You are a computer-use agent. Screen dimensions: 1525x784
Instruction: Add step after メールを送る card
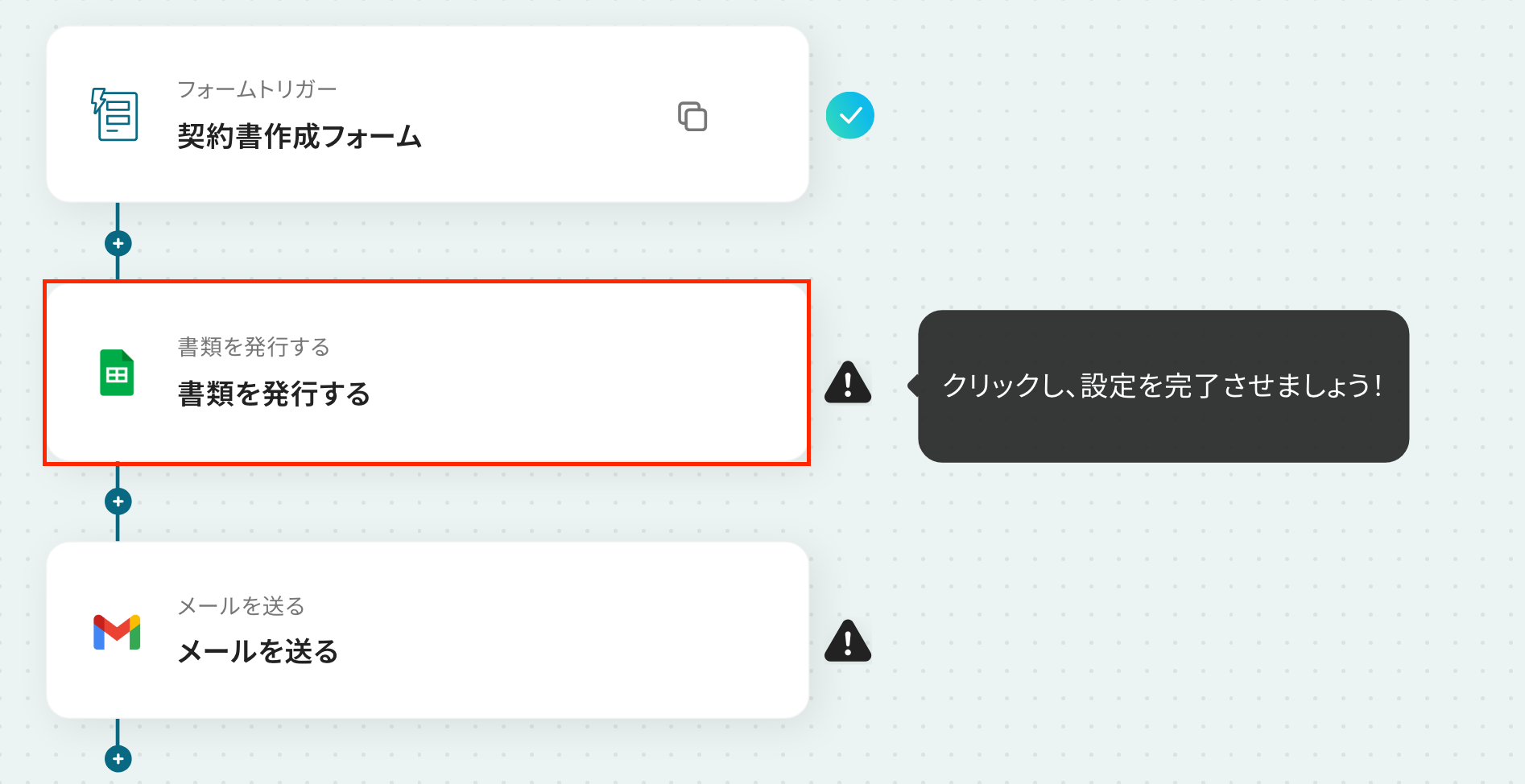click(x=118, y=758)
